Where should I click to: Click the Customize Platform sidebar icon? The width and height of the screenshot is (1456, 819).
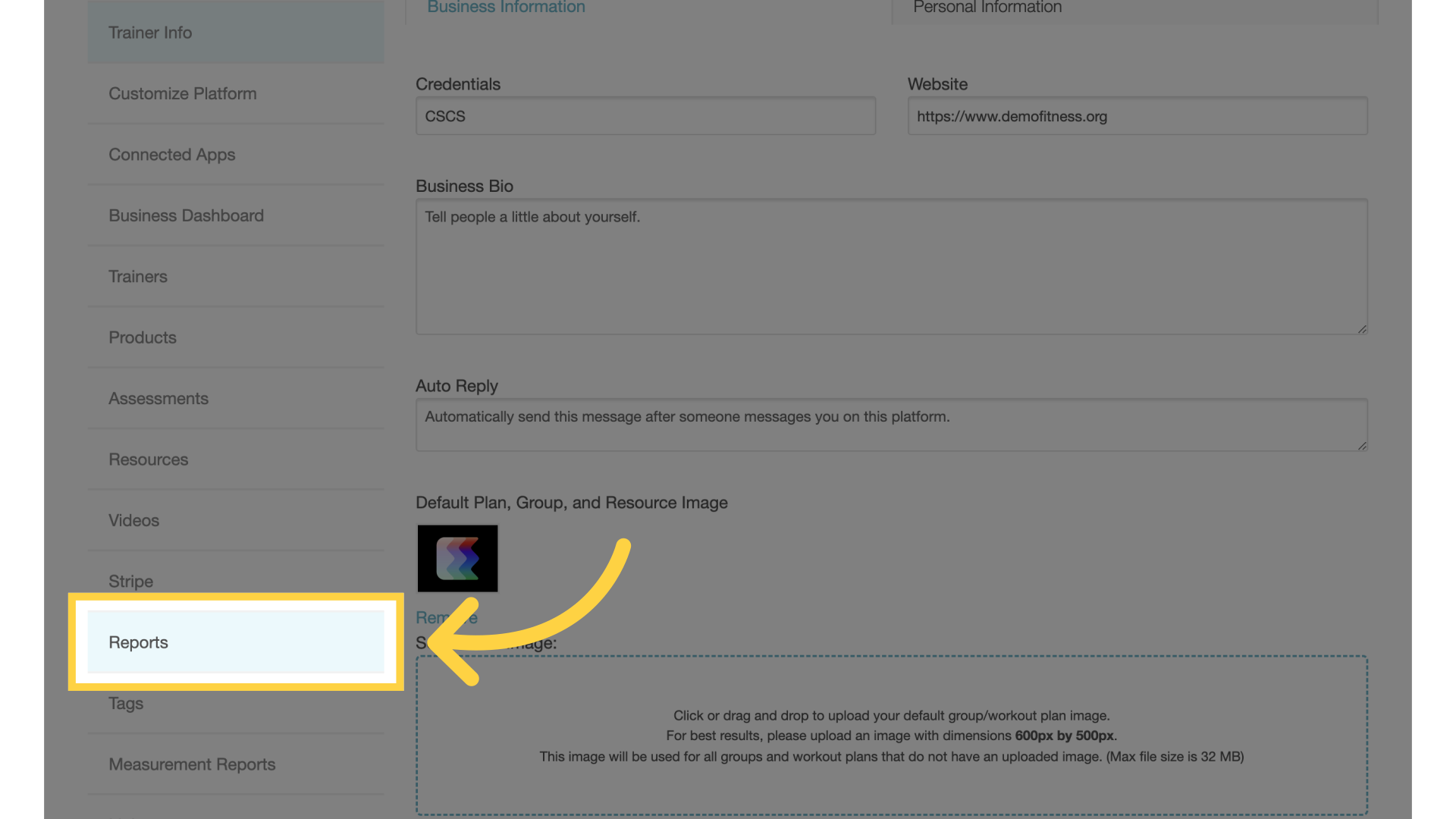click(x=182, y=93)
